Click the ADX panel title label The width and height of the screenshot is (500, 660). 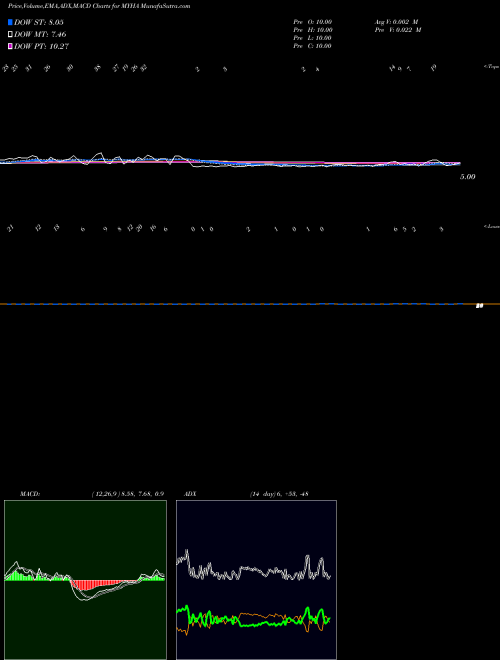(x=190, y=494)
